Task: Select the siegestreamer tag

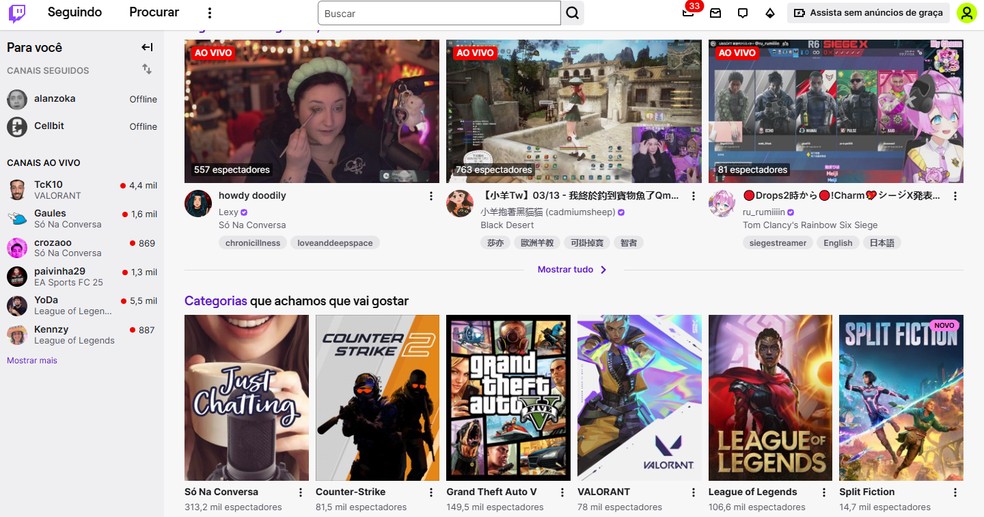Action: 778,243
